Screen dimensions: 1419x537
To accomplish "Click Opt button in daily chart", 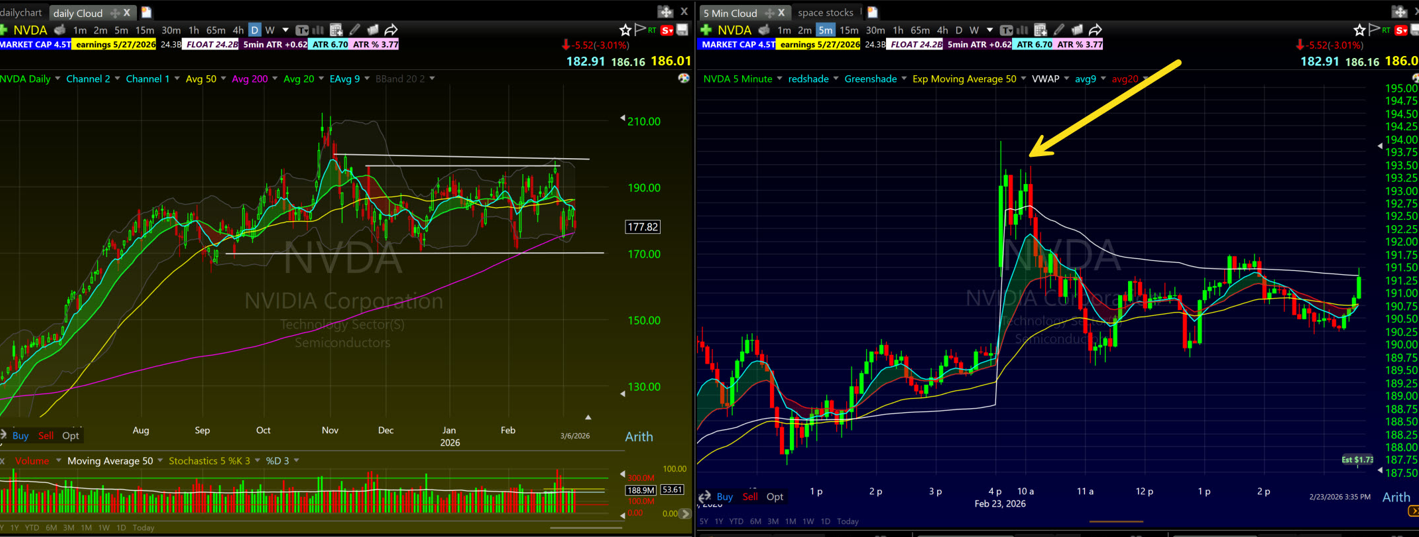I will pos(70,436).
